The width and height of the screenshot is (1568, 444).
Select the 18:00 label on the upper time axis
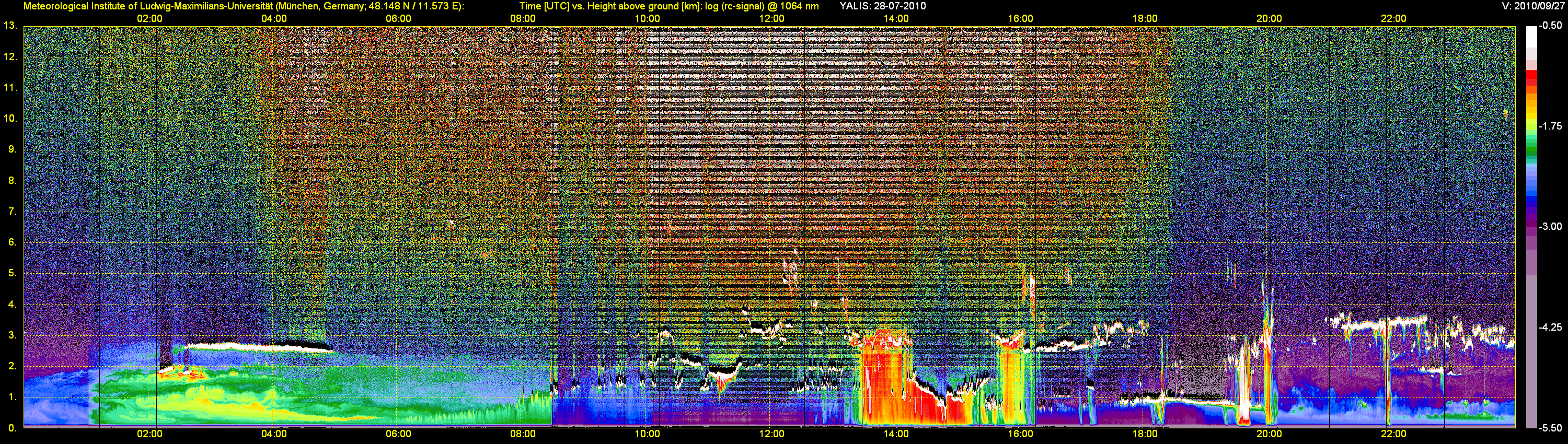click(x=1145, y=19)
